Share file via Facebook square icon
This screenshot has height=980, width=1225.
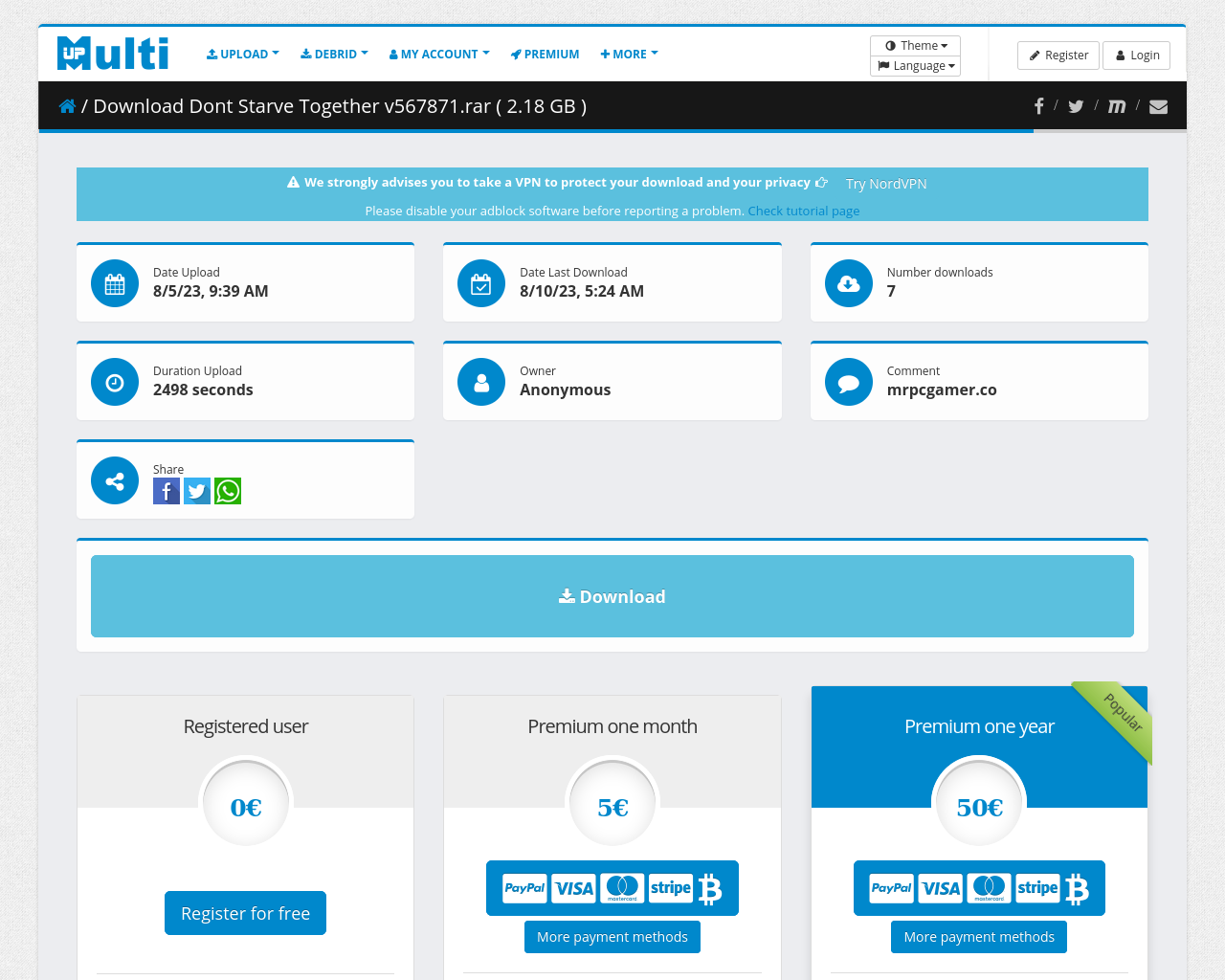pyautogui.click(x=167, y=491)
